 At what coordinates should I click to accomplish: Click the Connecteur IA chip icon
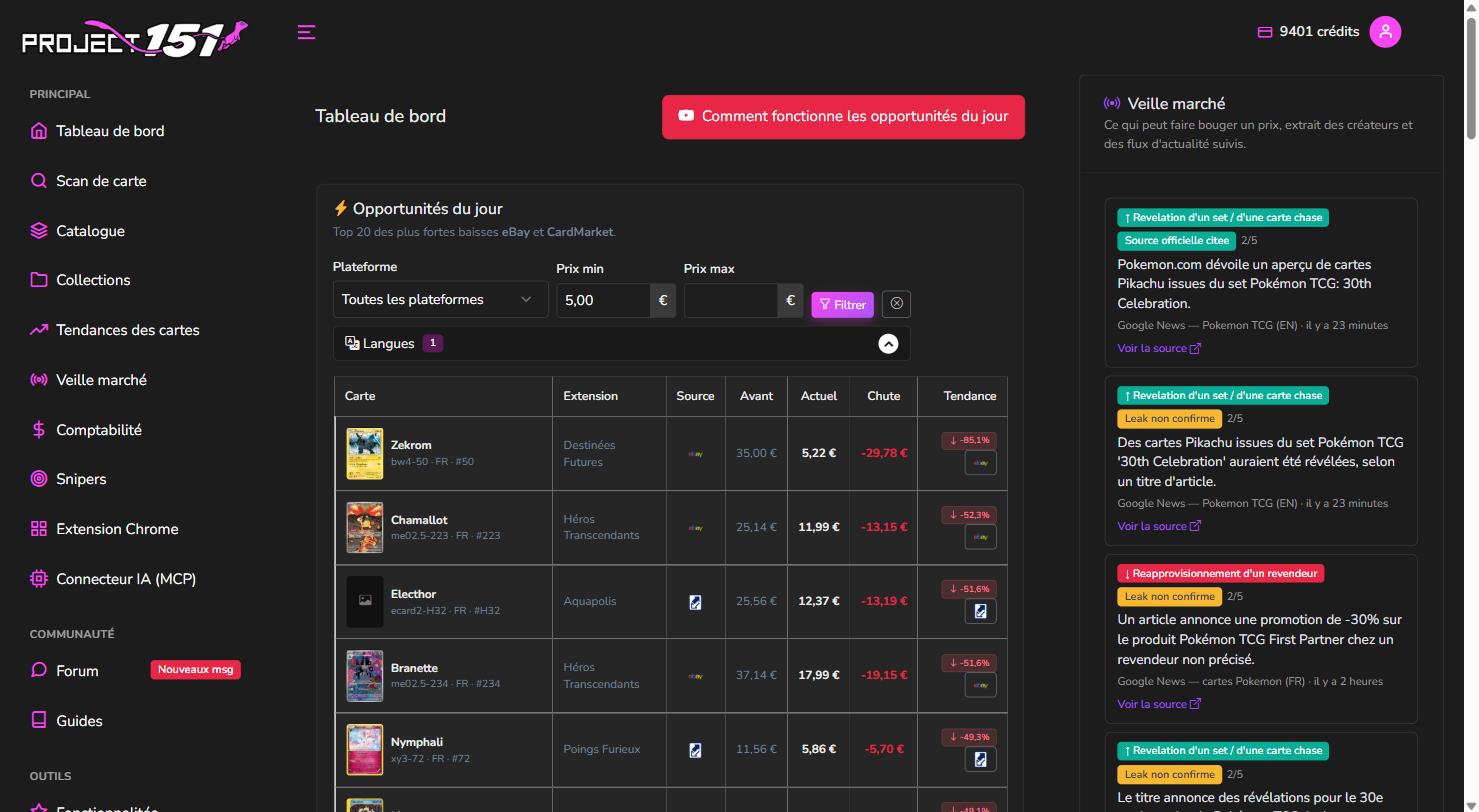[39, 579]
